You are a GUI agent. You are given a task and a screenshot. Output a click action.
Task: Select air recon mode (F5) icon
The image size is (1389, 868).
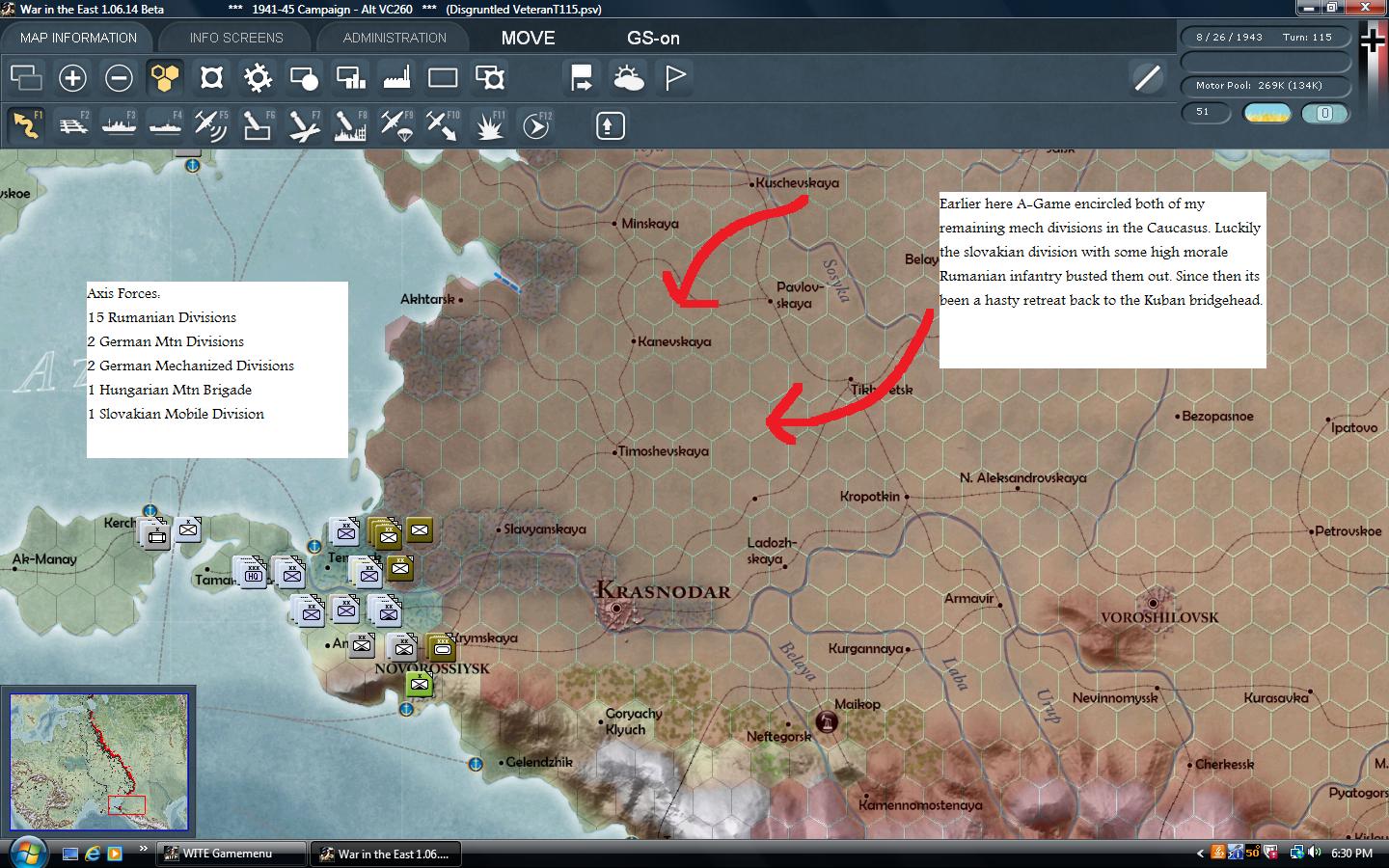[x=211, y=125]
